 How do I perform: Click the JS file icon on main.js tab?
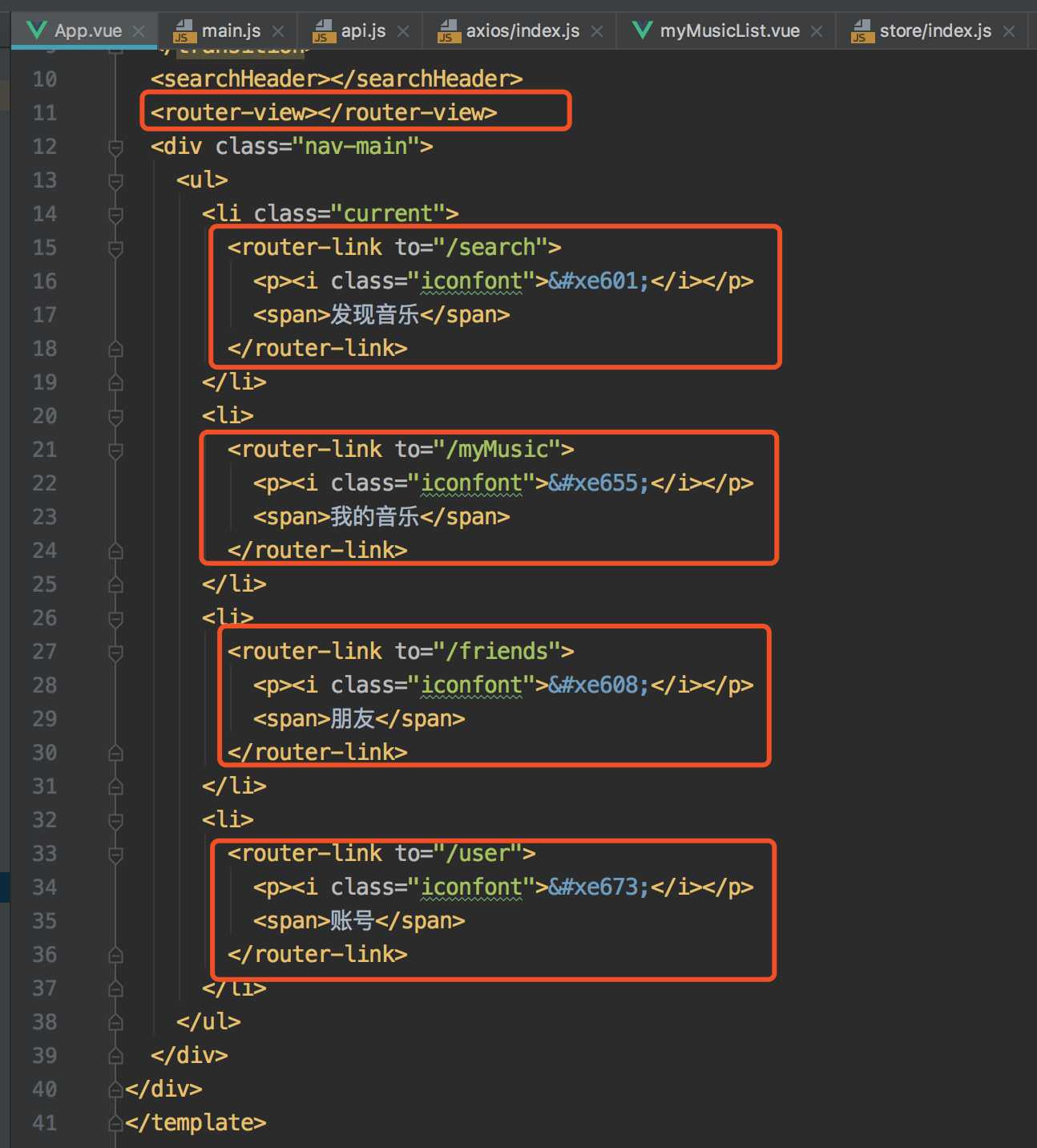tap(184, 31)
